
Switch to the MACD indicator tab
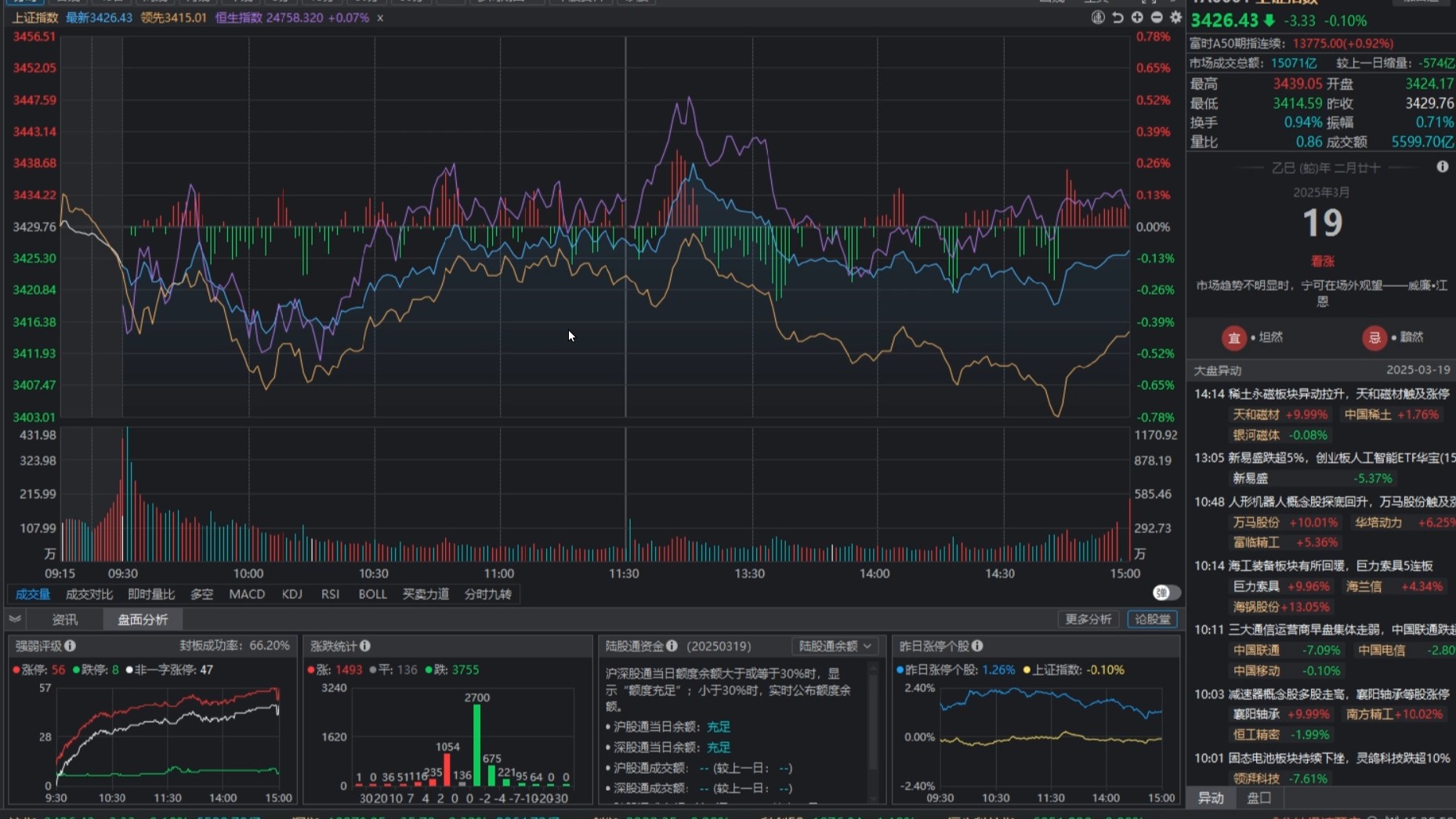point(247,594)
